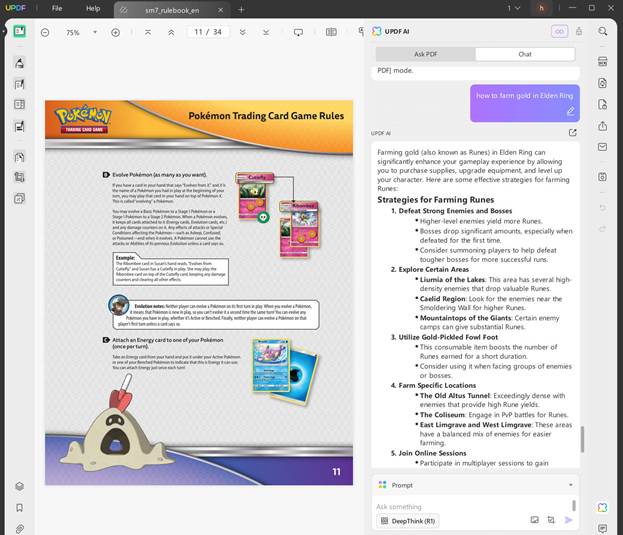This screenshot has width=623, height=535.
Task: Toggle DeepThink (R1) mode
Action: coord(408,521)
